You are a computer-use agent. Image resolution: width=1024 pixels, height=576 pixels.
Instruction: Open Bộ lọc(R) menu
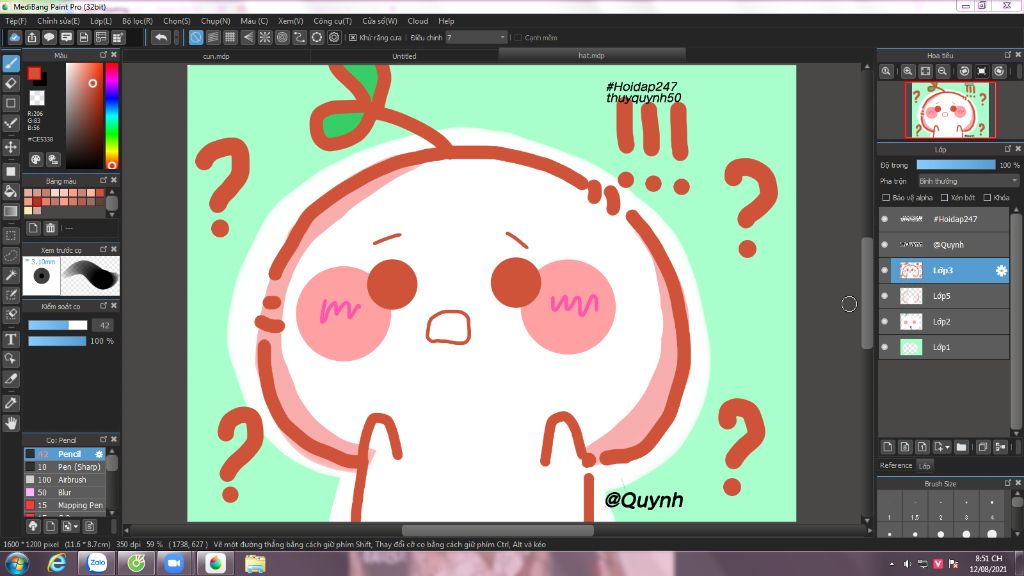click(x=137, y=21)
